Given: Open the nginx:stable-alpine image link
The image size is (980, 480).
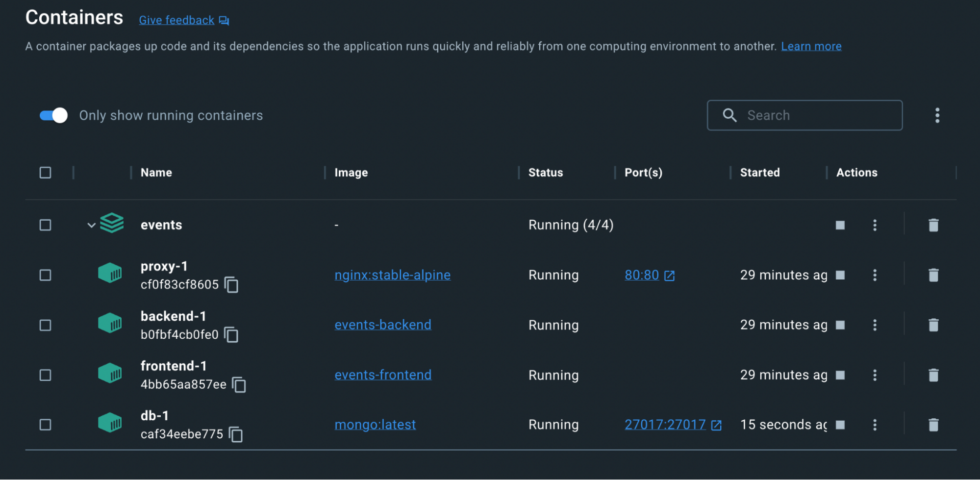Looking at the screenshot, I should click(392, 275).
